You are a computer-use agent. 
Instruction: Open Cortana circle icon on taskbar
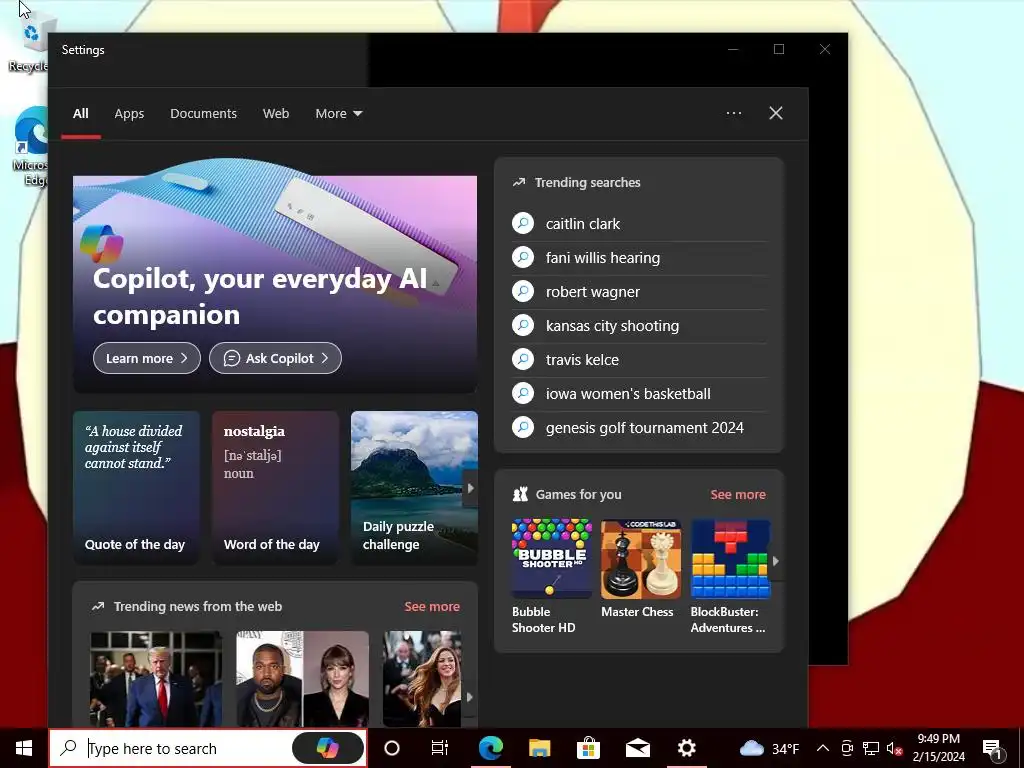(392, 748)
